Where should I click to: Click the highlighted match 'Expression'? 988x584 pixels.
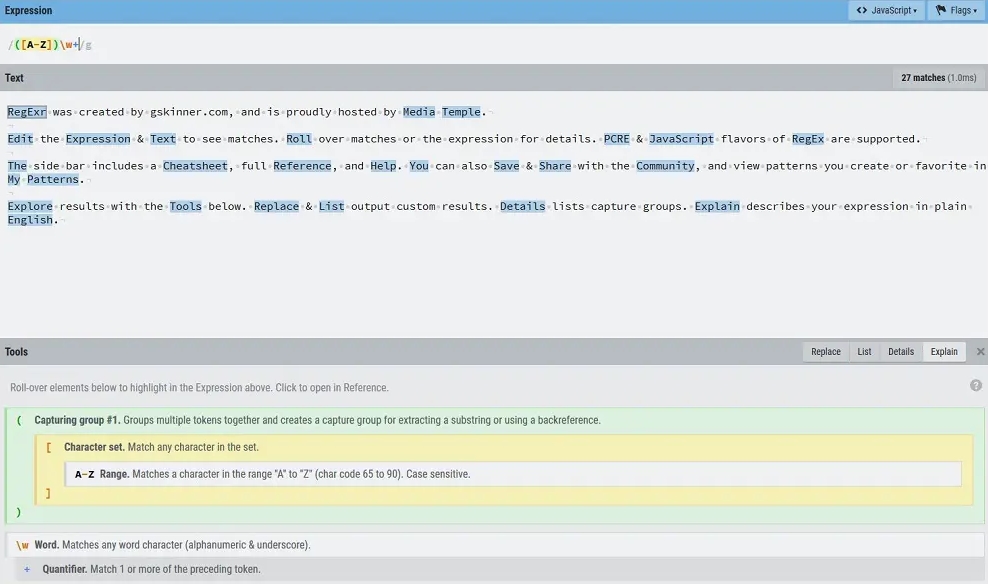click(98, 139)
